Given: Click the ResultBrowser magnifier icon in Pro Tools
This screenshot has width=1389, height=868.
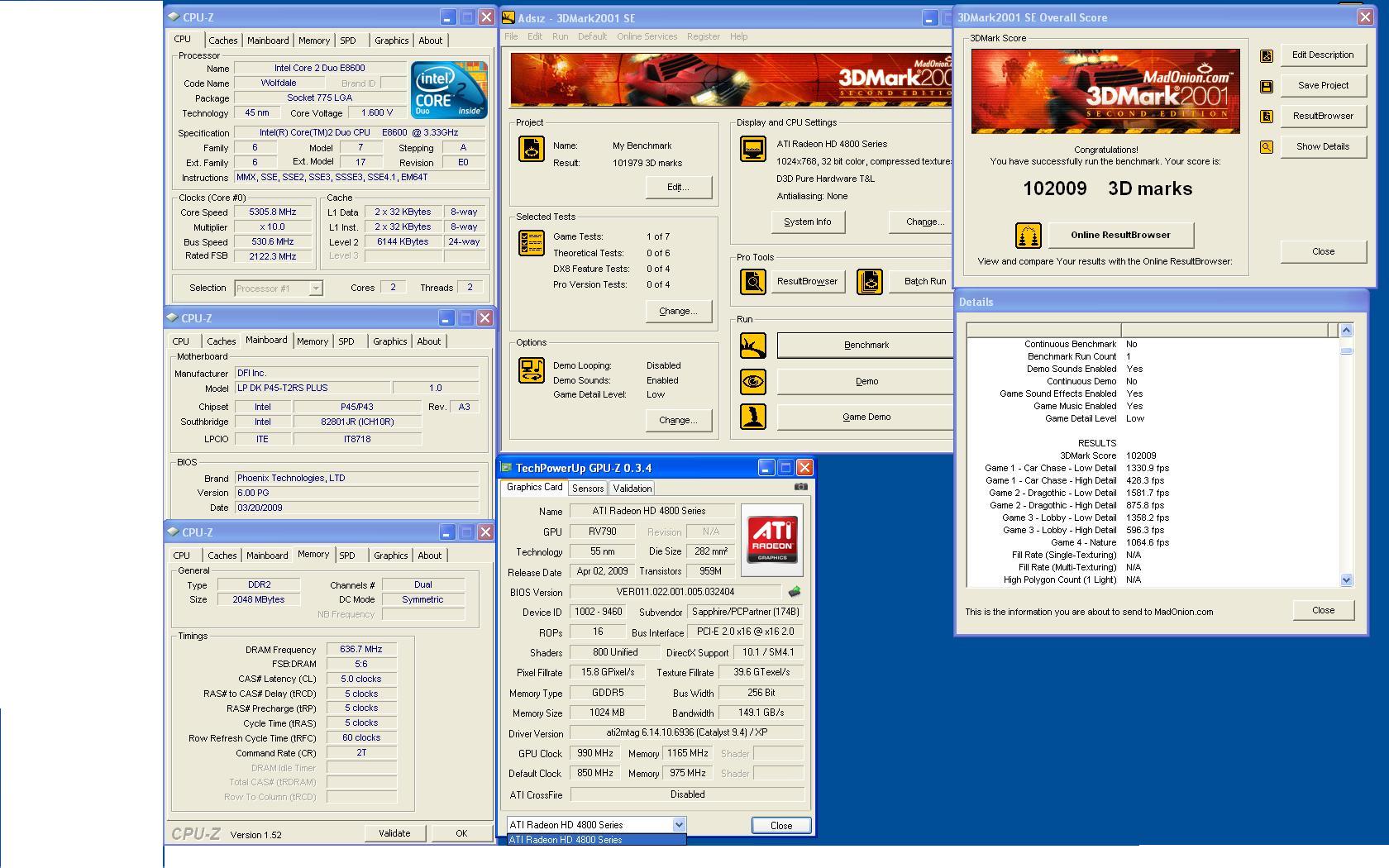Looking at the screenshot, I should 752,282.
